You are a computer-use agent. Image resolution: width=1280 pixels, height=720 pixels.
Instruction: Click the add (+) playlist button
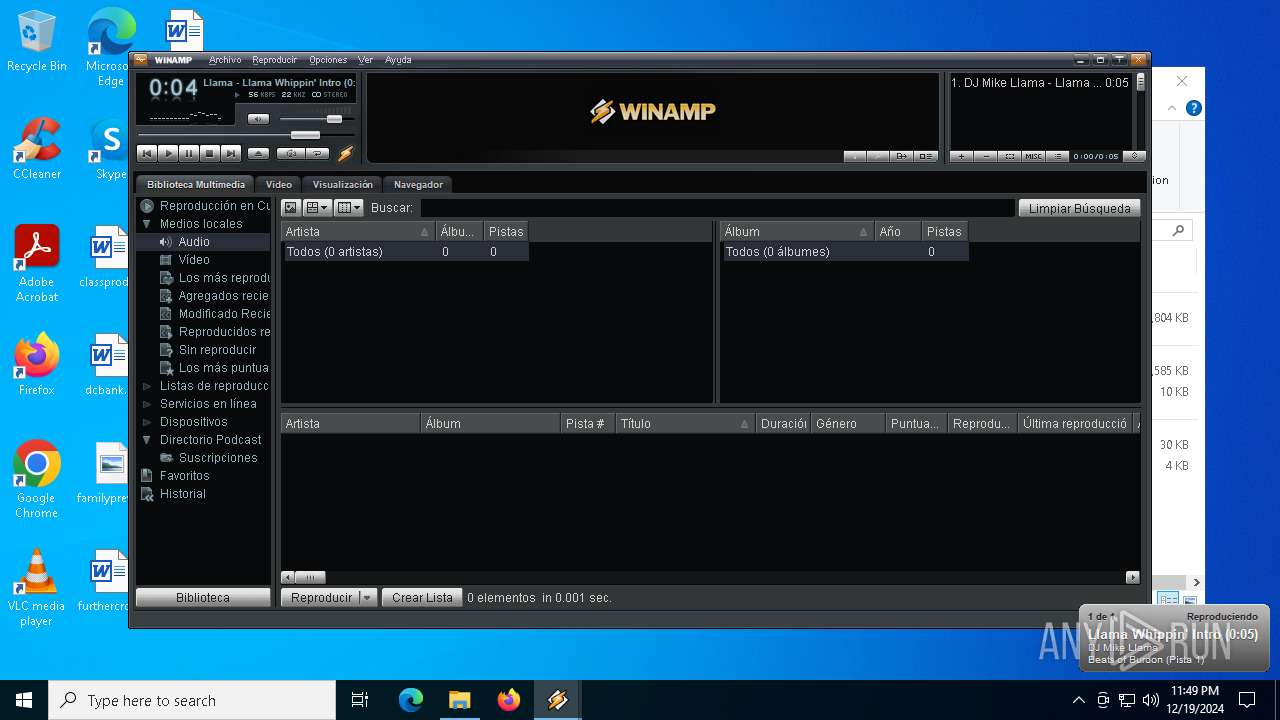[x=961, y=156]
